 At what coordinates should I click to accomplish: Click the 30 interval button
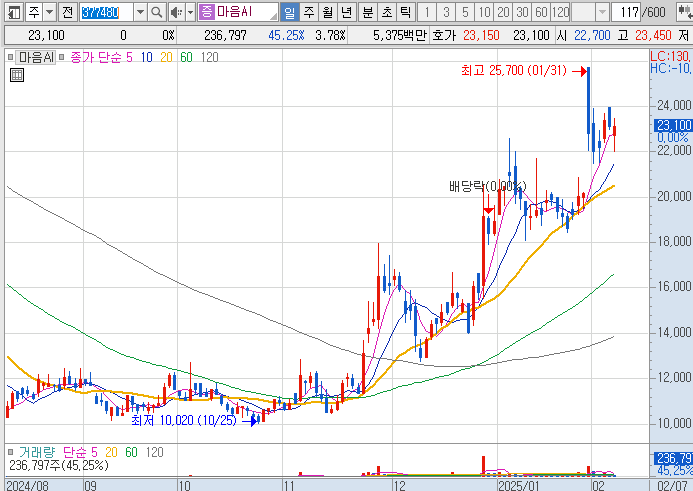522,12
